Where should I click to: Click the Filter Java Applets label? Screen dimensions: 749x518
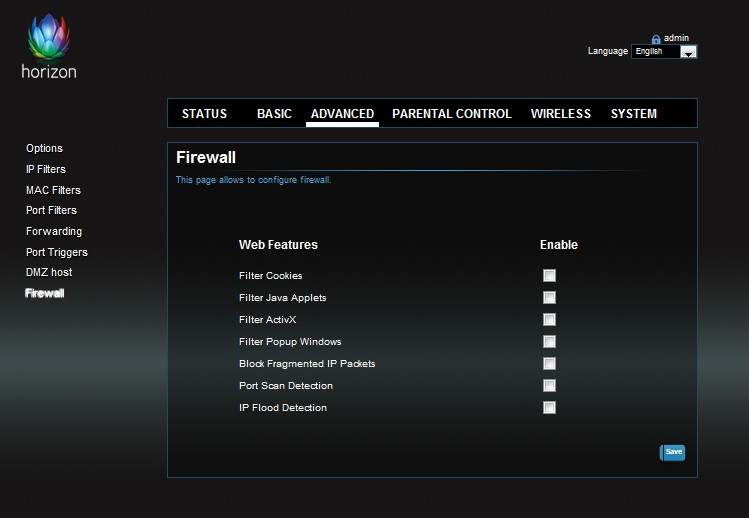coord(282,298)
